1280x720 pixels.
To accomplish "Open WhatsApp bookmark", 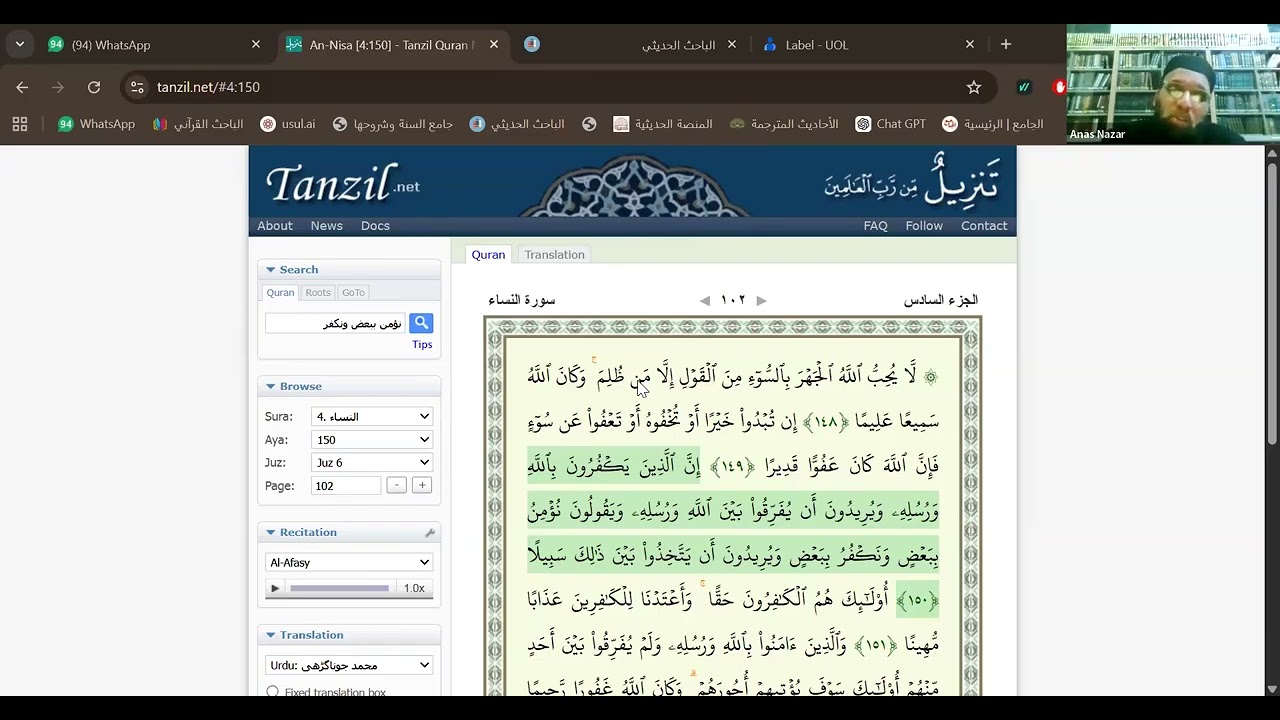I will tap(97, 124).
